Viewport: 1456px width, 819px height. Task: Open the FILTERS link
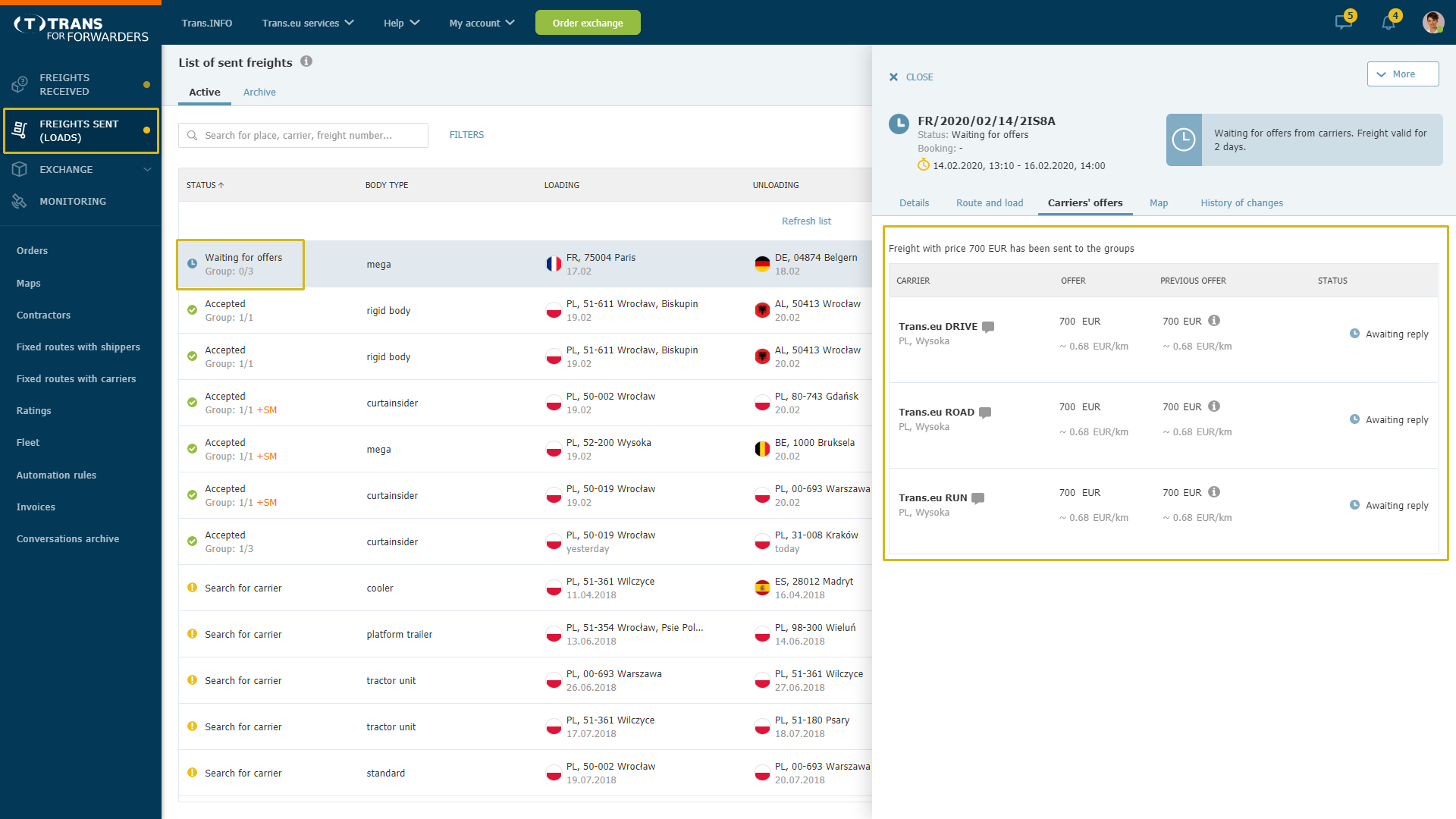[466, 135]
